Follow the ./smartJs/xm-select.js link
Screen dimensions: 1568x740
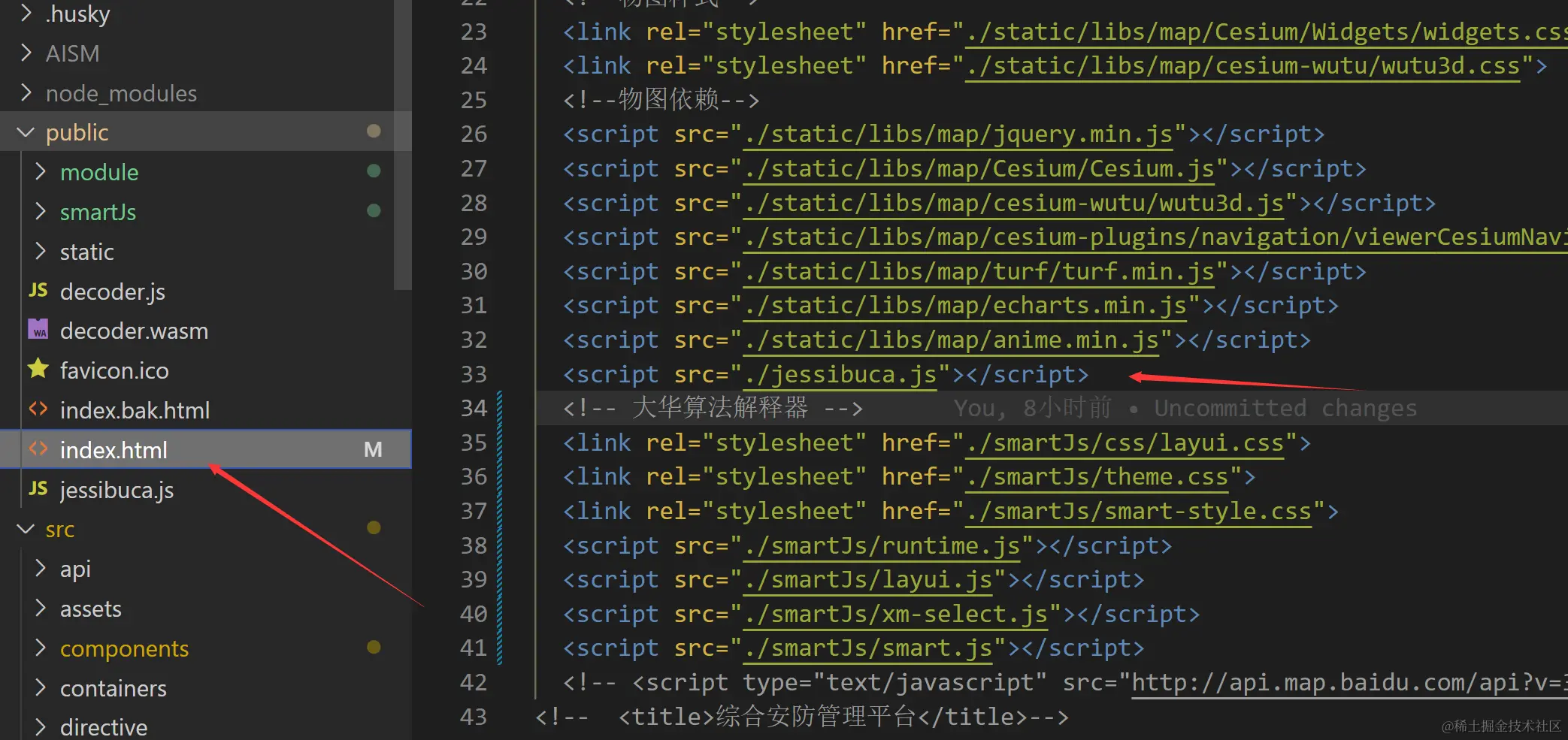coord(896,615)
